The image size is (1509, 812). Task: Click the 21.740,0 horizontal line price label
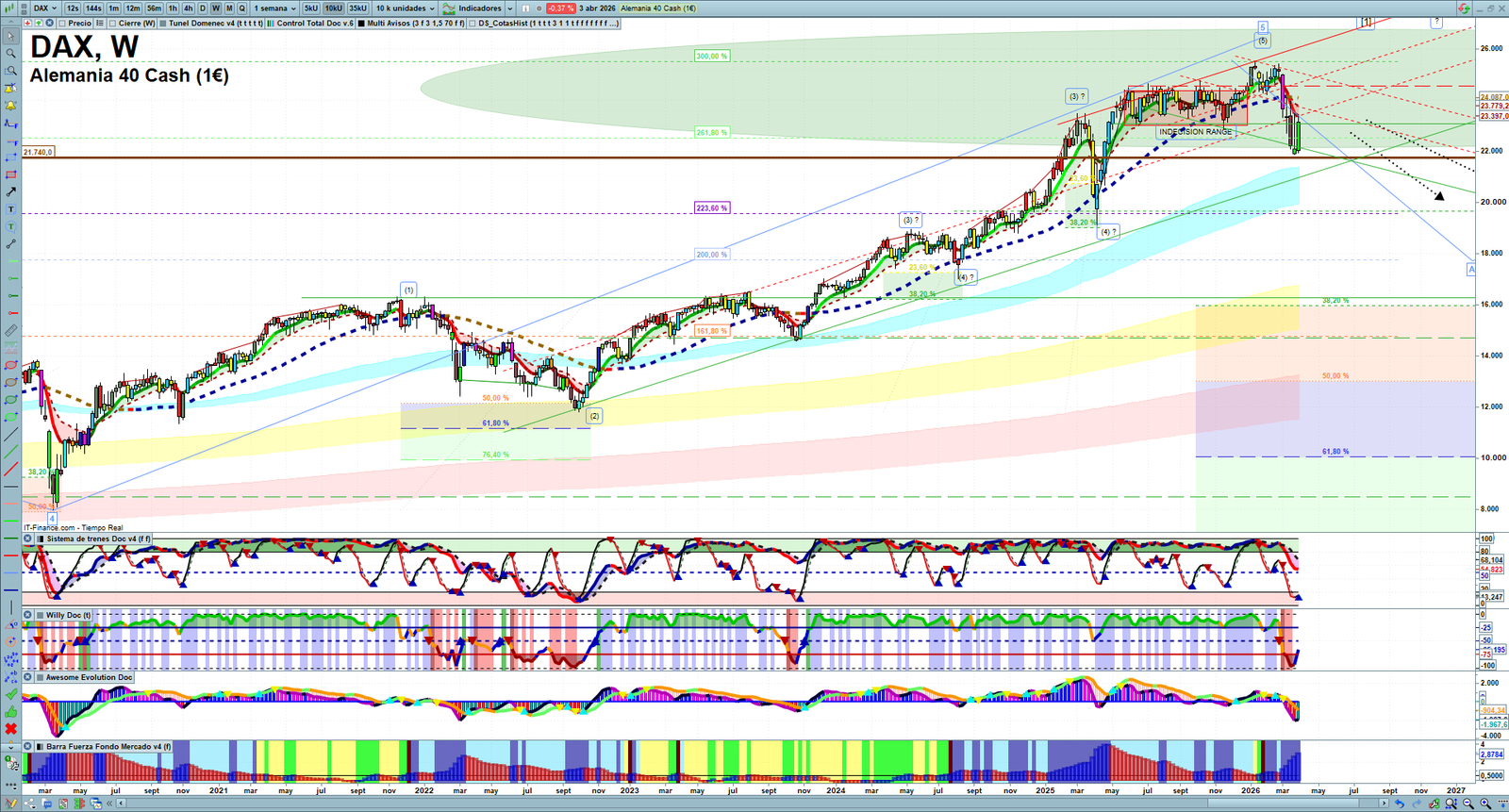click(39, 152)
